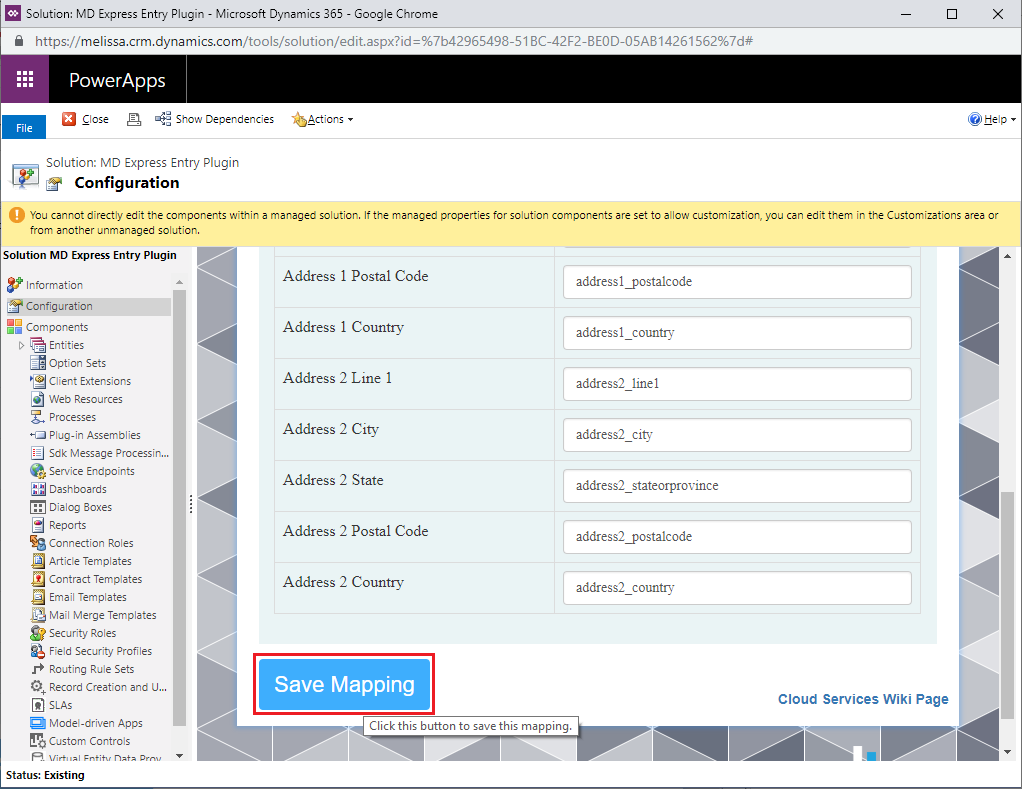Click the Dashboards icon in the sidebar
Screen dimensions: 1022x789
point(38,489)
